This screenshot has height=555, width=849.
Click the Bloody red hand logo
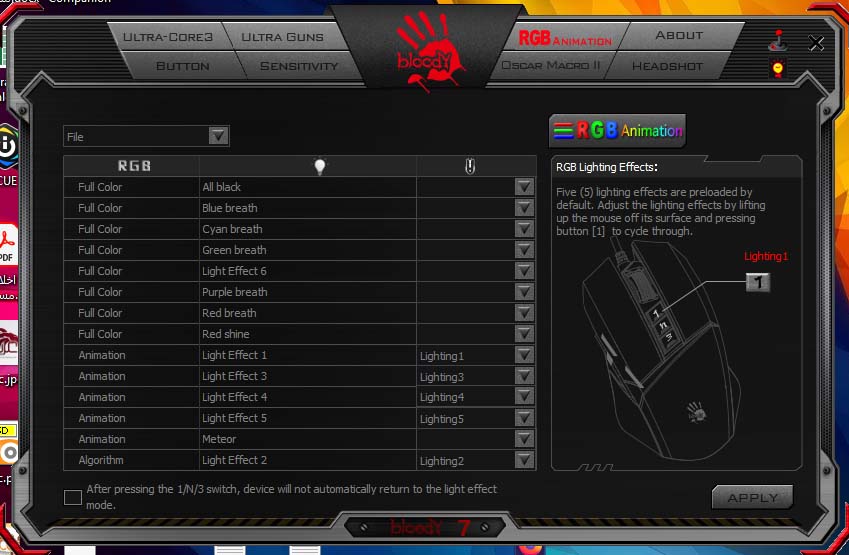[x=425, y=52]
